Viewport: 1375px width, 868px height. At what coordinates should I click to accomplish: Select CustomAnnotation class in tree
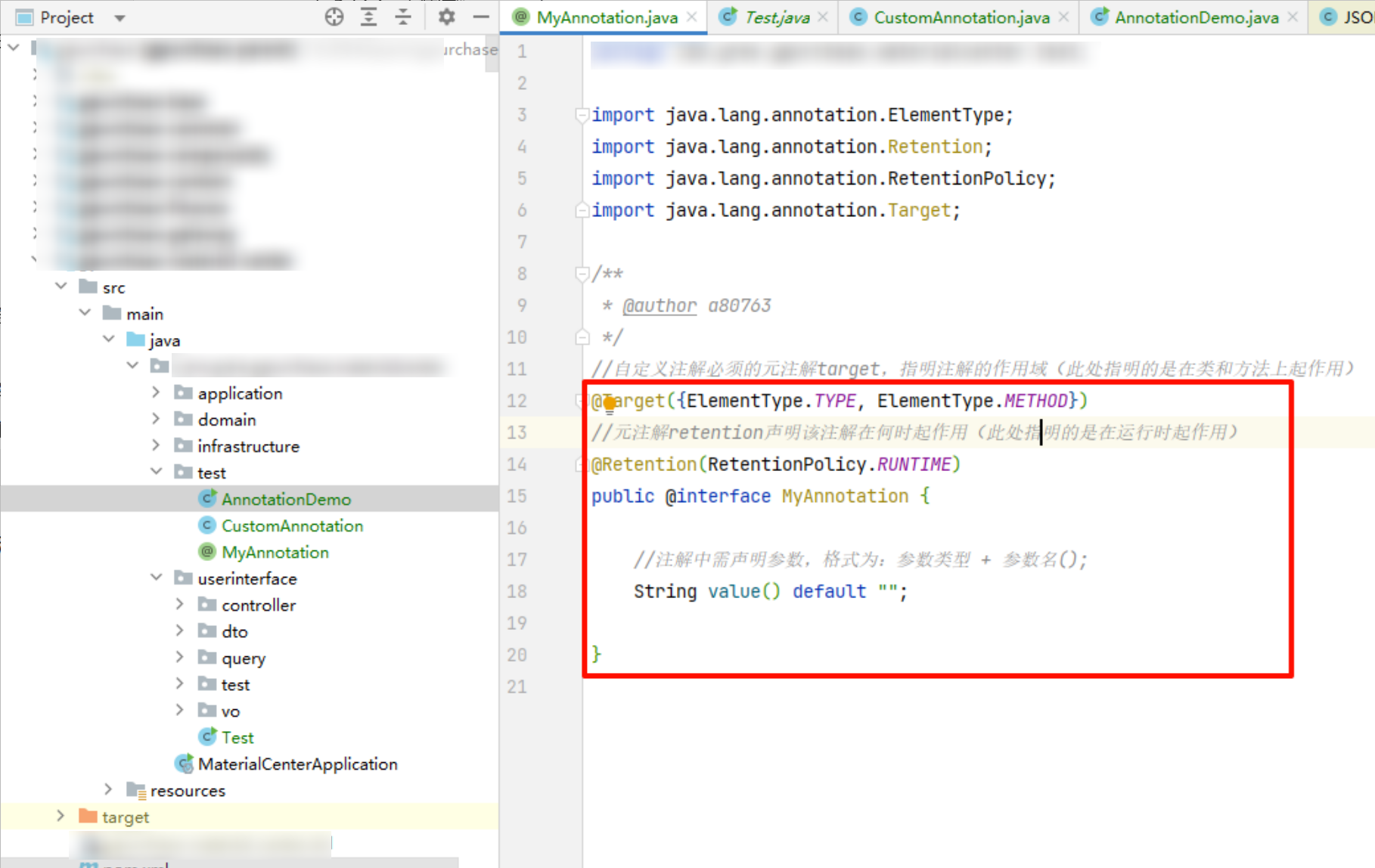pyautogui.click(x=292, y=525)
